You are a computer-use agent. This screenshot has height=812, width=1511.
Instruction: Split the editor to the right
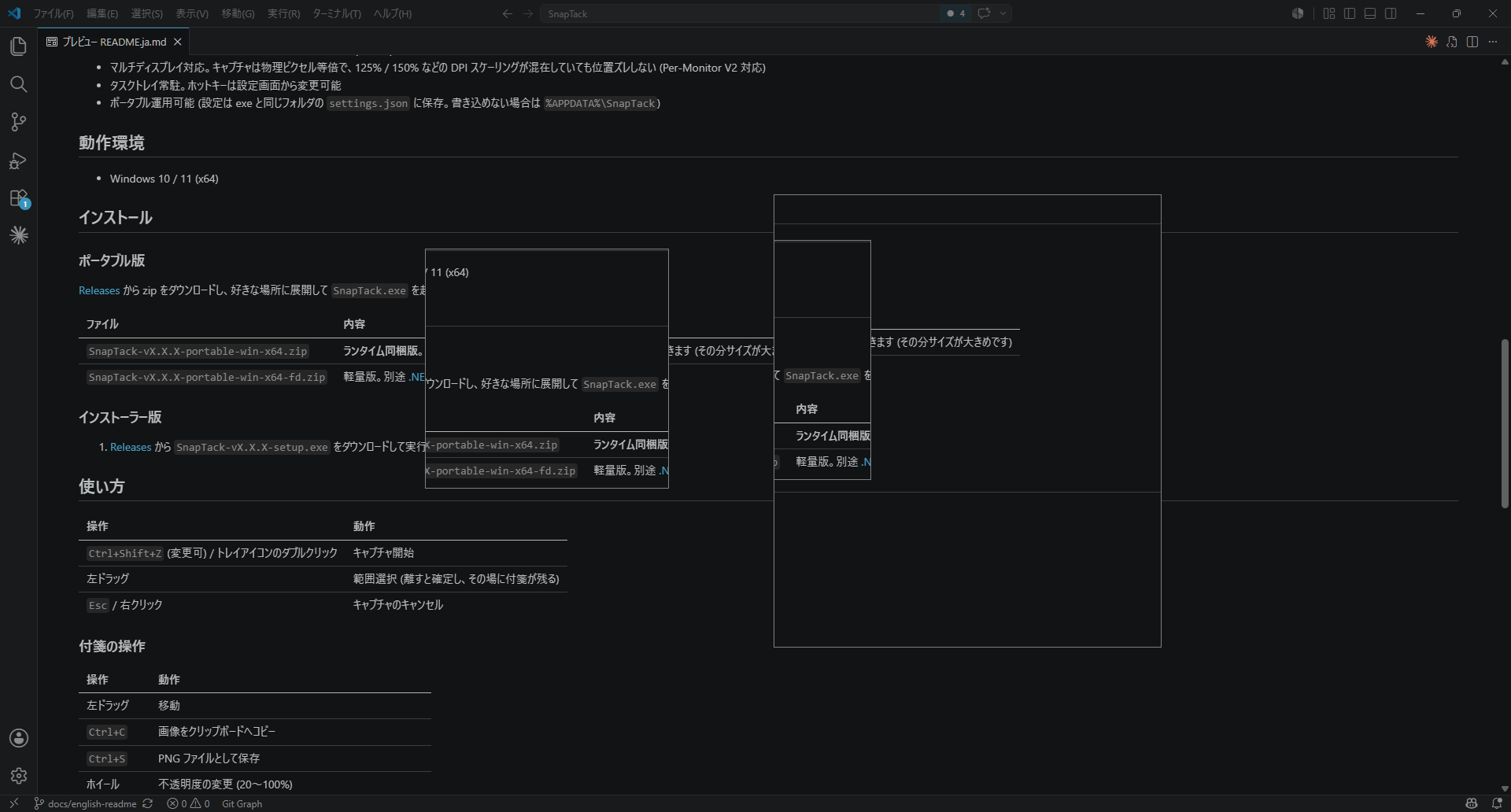click(1472, 42)
